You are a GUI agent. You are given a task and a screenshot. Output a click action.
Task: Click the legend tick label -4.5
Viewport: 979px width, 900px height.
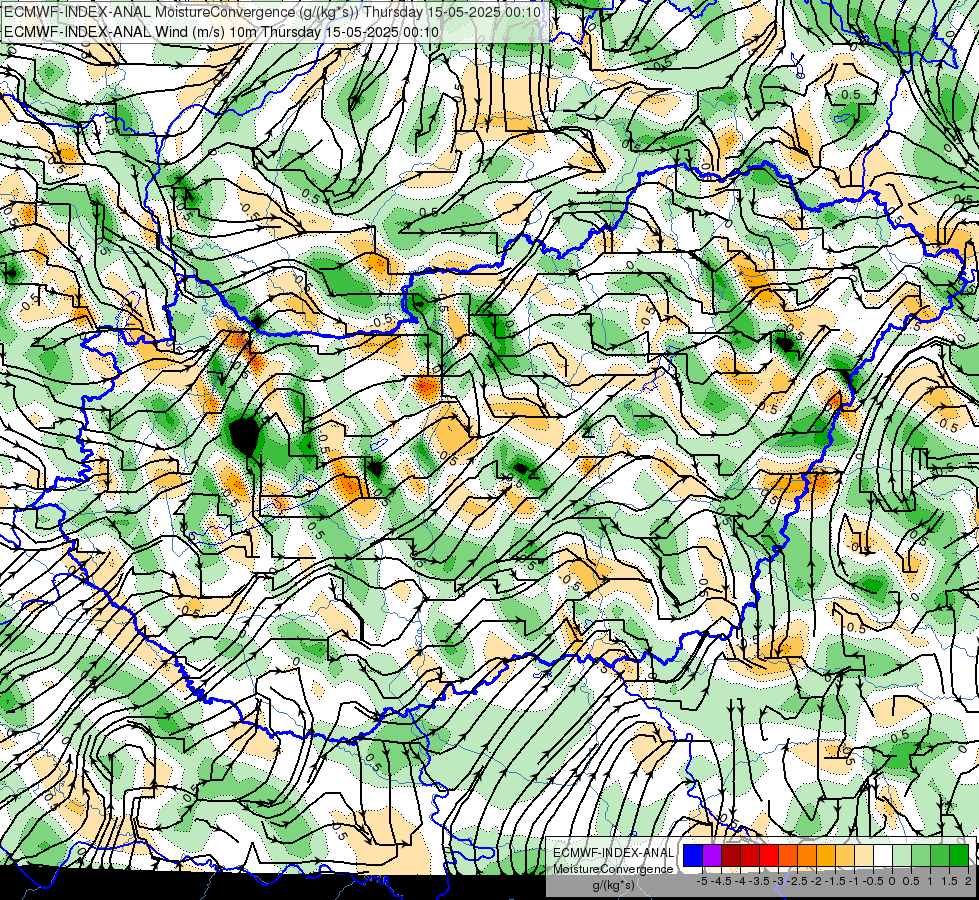tap(721, 881)
